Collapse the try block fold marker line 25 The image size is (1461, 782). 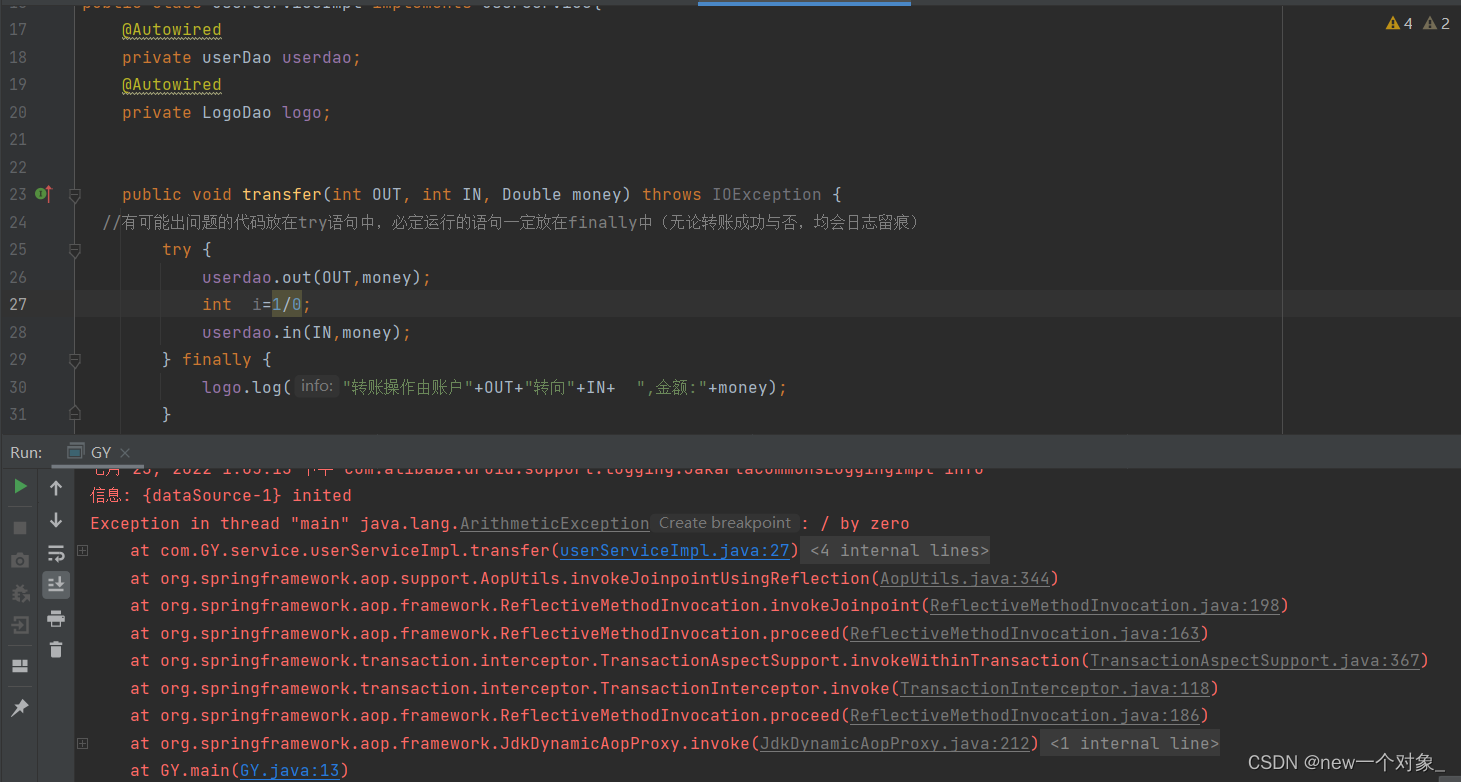pos(75,250)
